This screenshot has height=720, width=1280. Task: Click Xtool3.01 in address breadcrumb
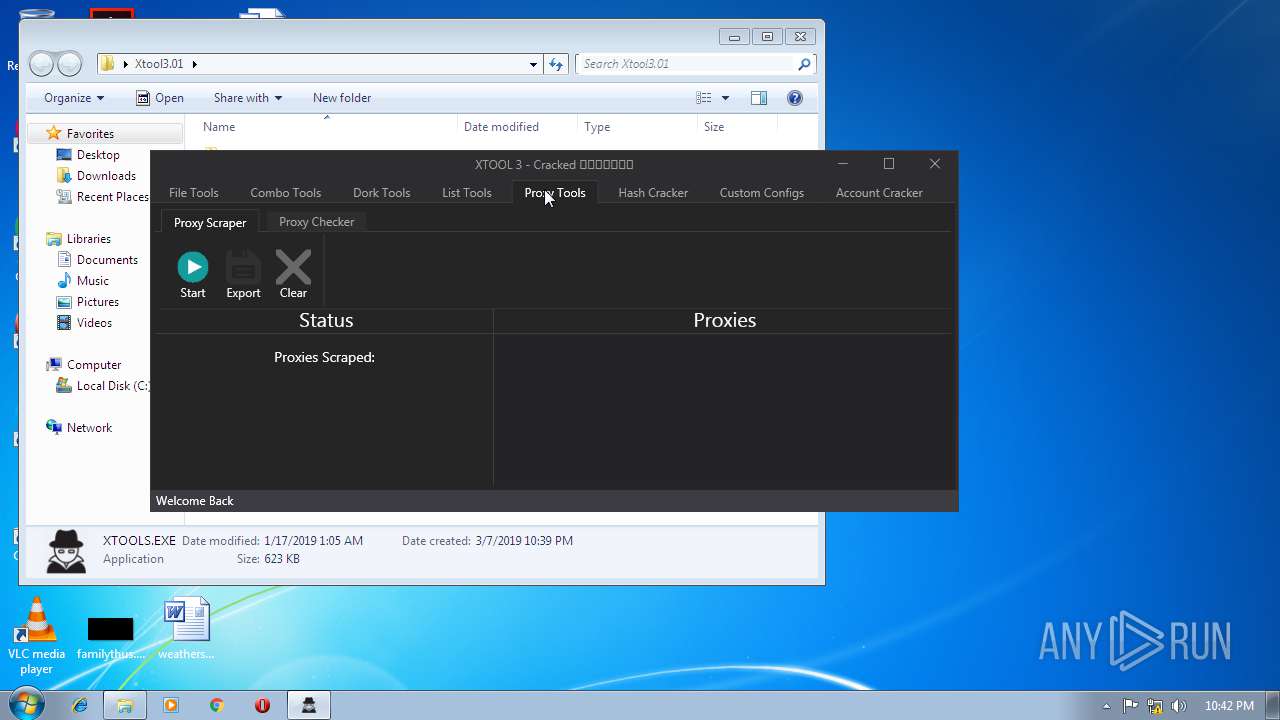pyautogui.click(x=159, y=64)
